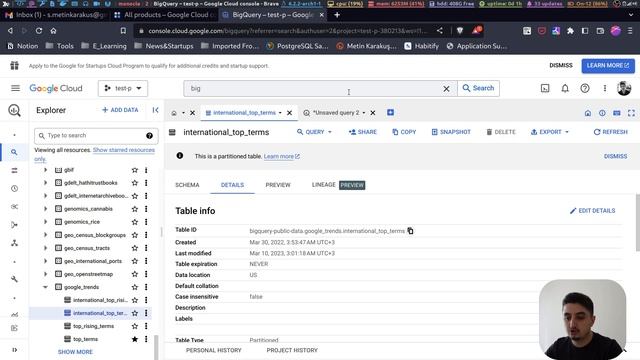Close the Unsaved query 2 tab

tap(373, 113)
